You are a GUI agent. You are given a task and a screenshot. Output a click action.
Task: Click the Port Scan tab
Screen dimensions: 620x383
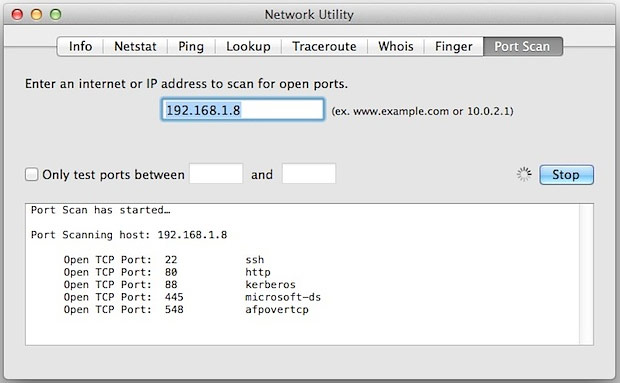[x=522, y=46]
